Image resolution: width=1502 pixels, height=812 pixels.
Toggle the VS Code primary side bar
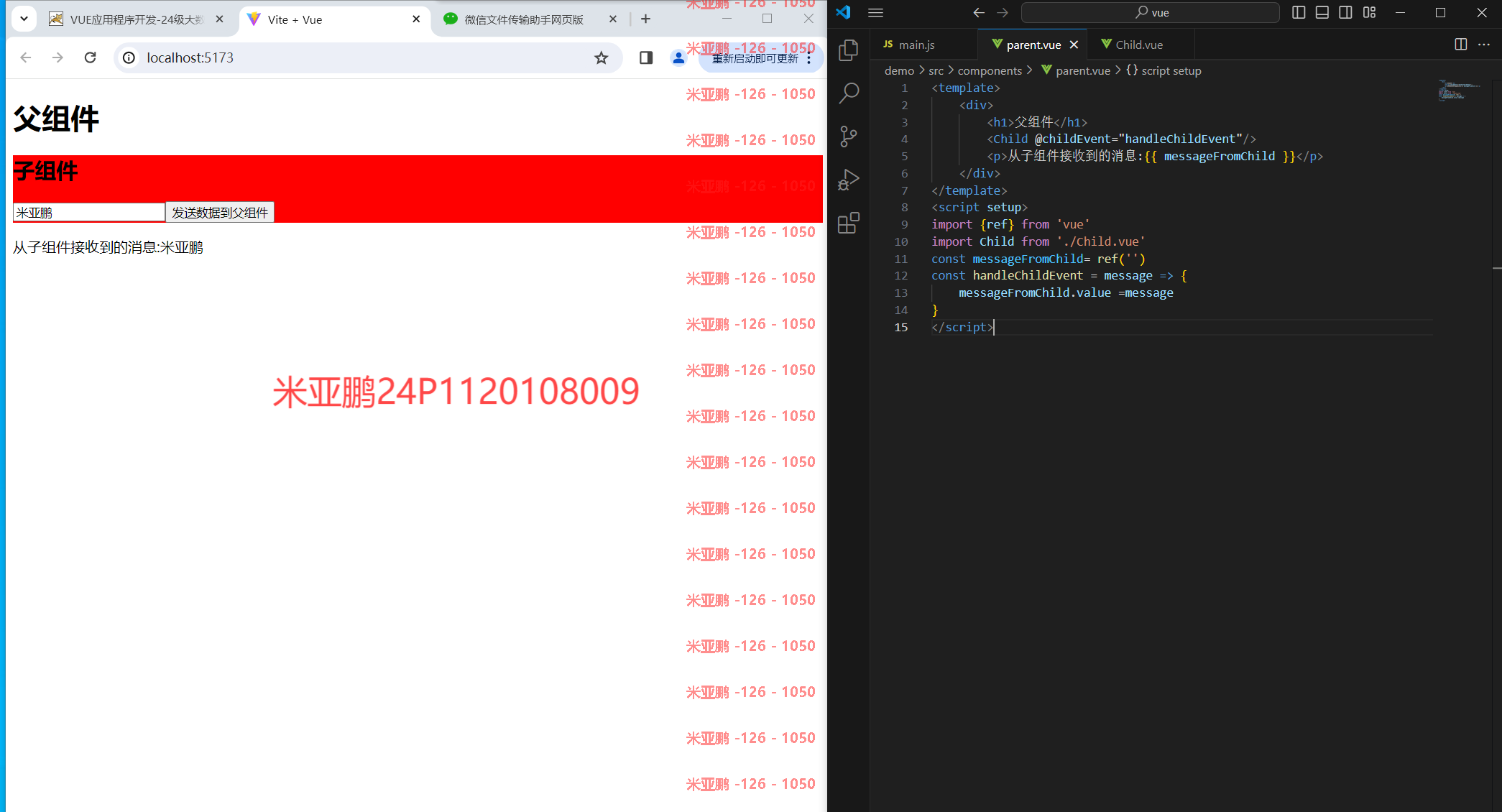pyautogui.click(x=1299, y=12)
